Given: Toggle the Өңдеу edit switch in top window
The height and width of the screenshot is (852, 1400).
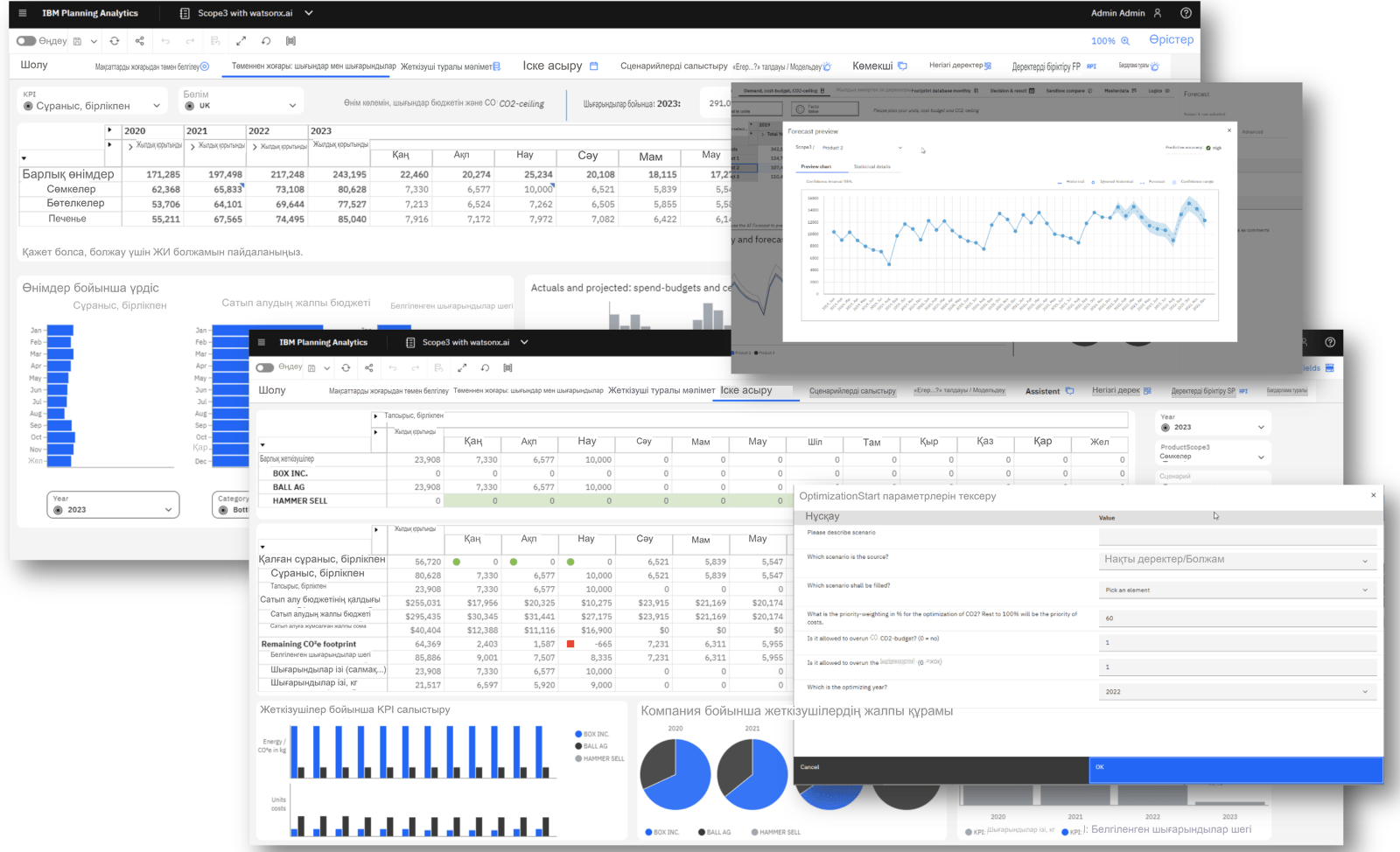Looking at the screenshot, I should [x=26, y=41].
